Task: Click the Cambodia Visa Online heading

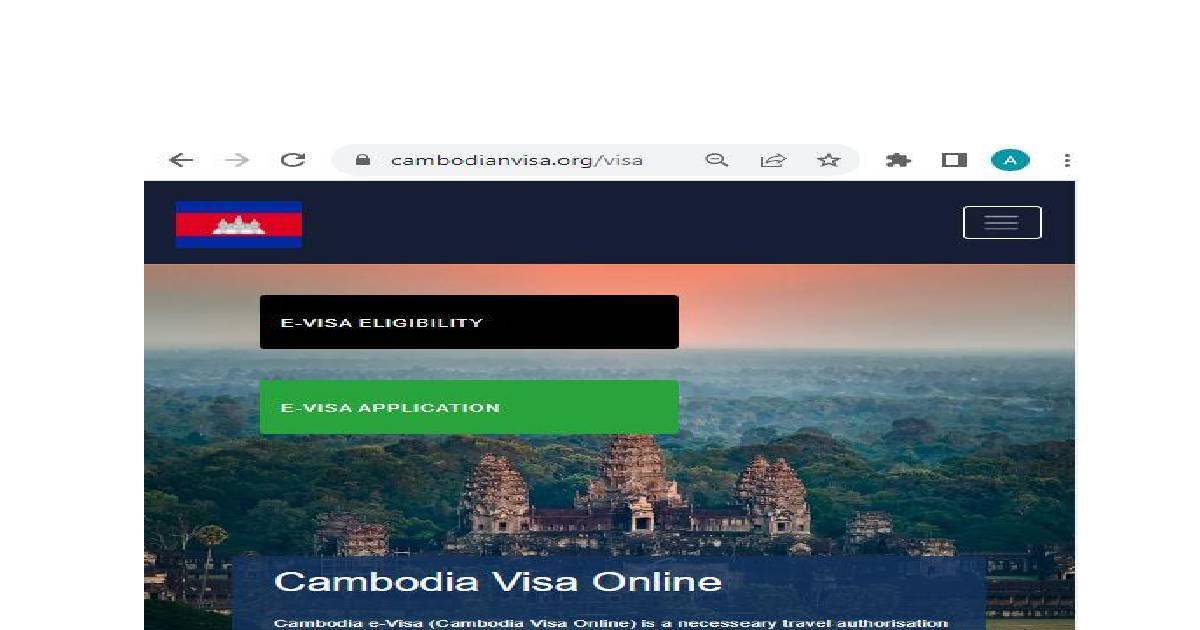Action: pyautogui.click(x=498, y=581)
